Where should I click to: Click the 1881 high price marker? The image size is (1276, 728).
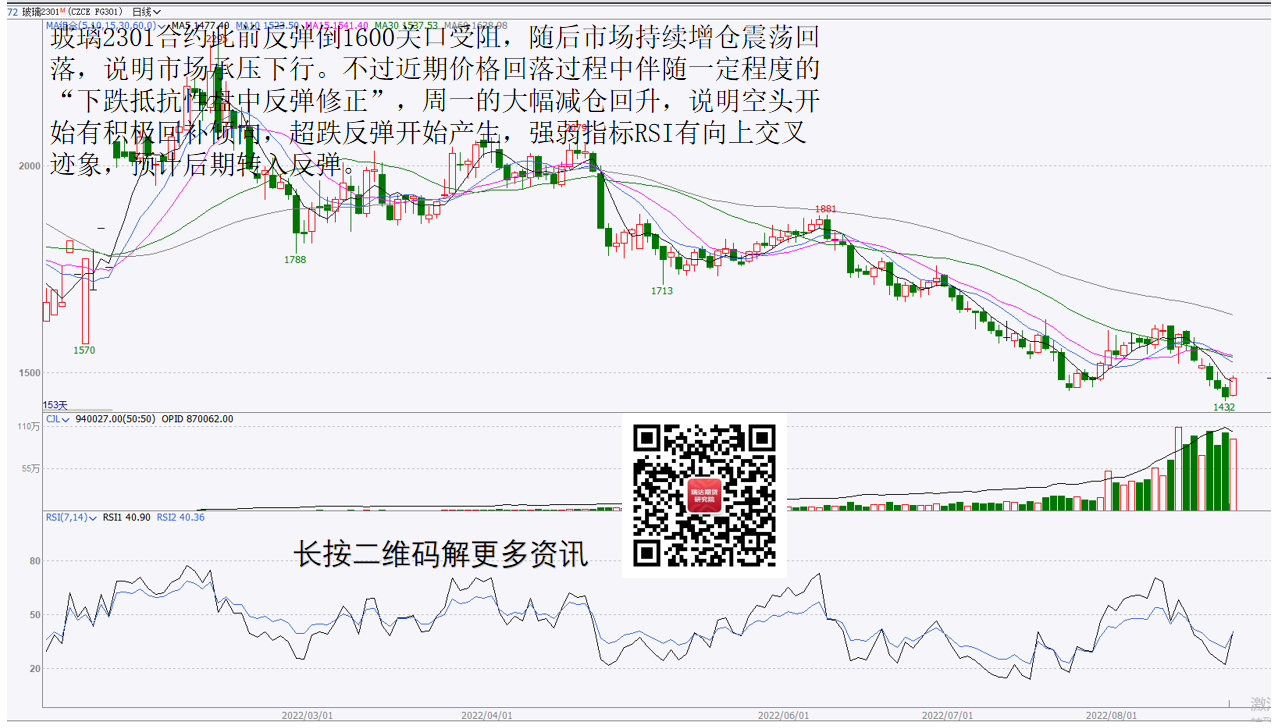pyautogui.click(x=825, y=209)
